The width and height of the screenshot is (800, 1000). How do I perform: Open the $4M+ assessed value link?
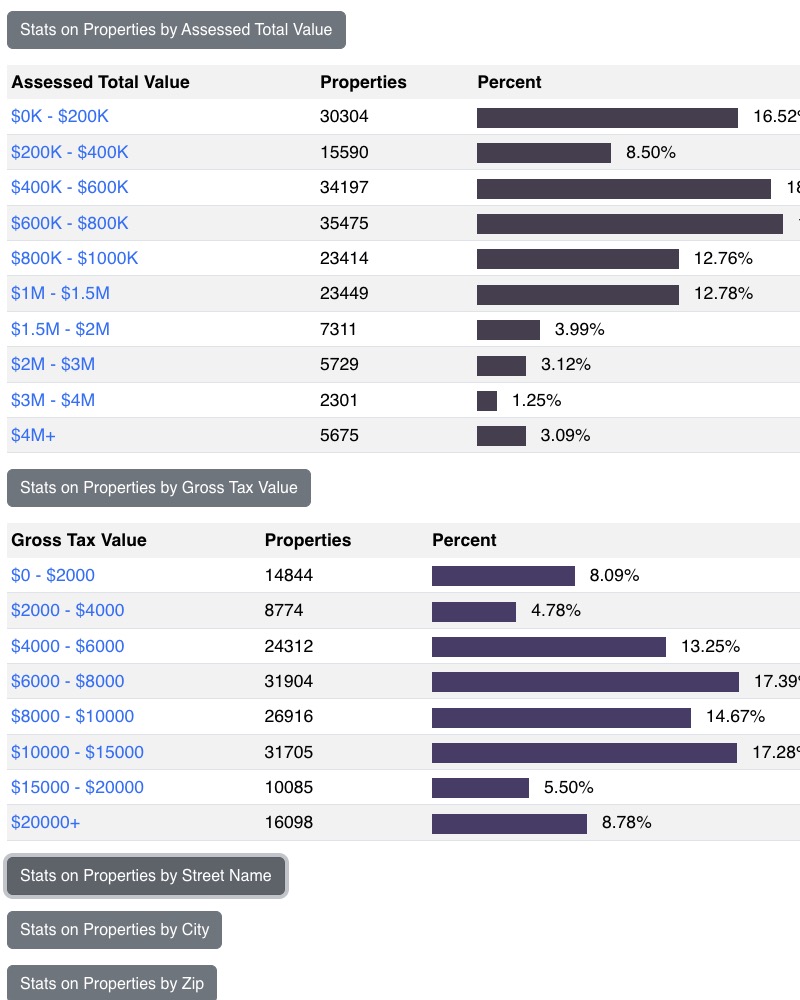[x=32, y=435]
